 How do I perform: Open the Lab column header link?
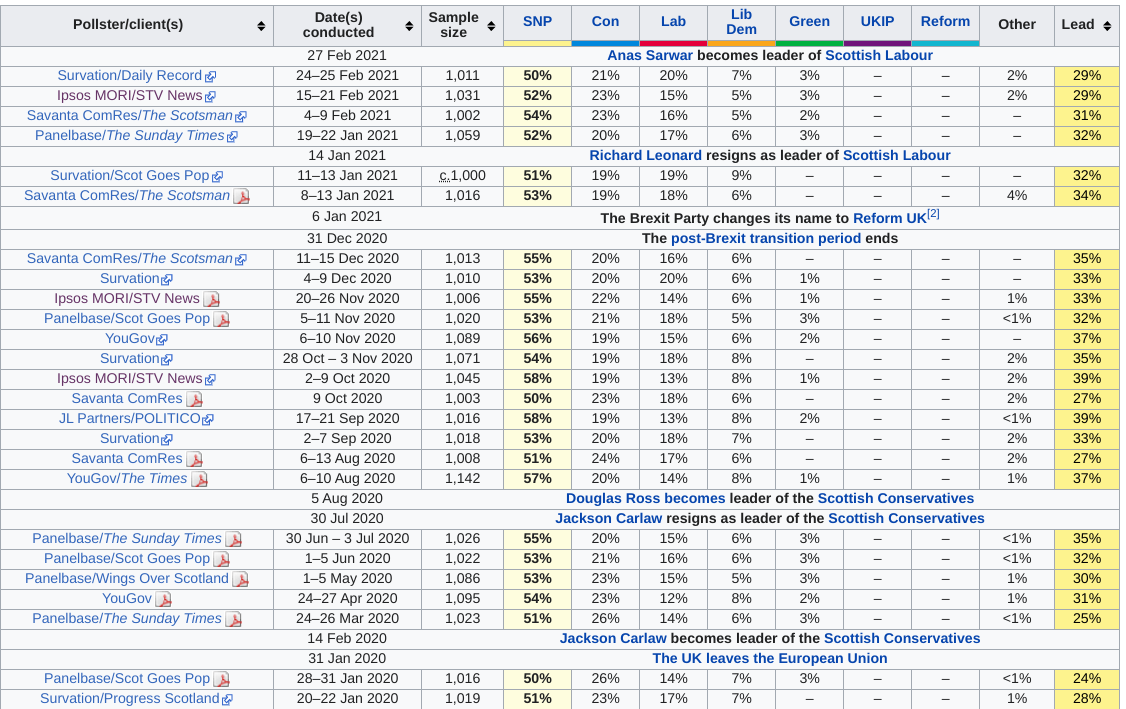coord(673,22)
